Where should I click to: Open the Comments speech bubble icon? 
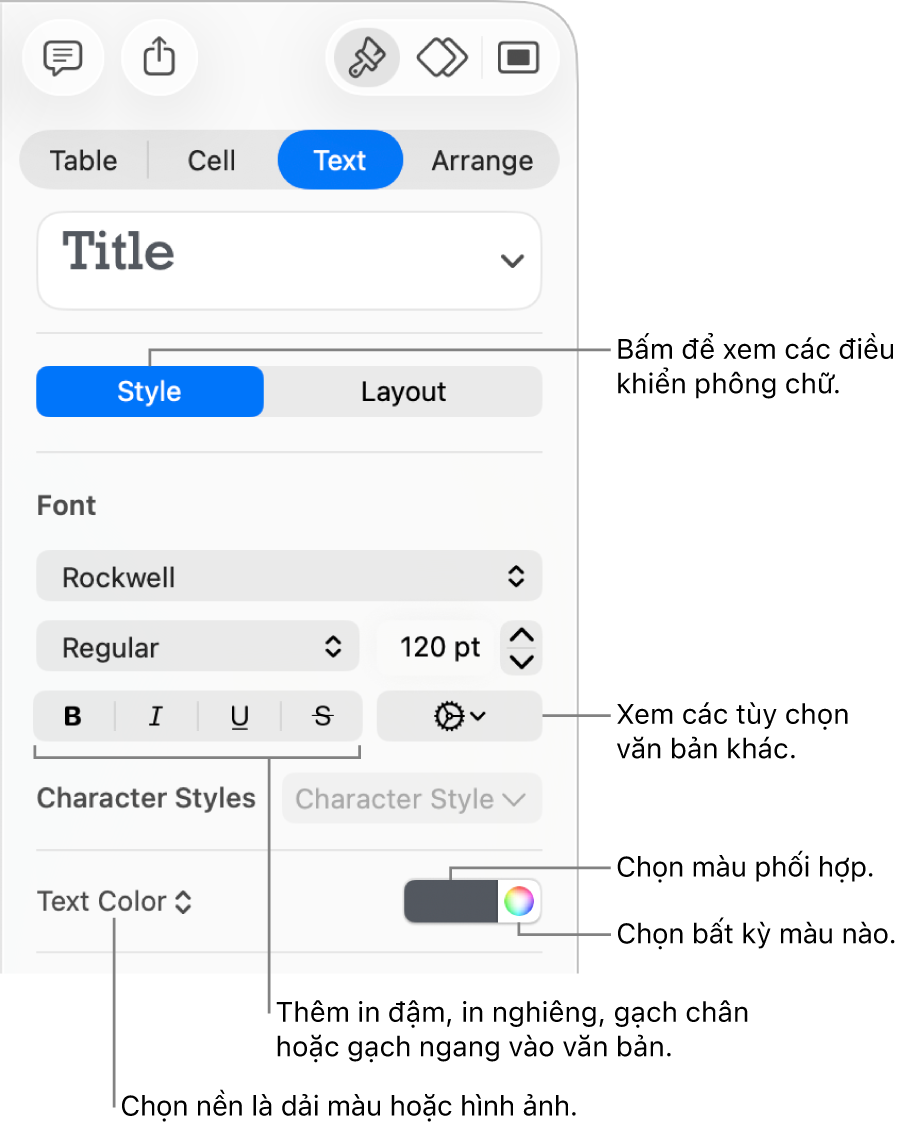coord(62,59)
